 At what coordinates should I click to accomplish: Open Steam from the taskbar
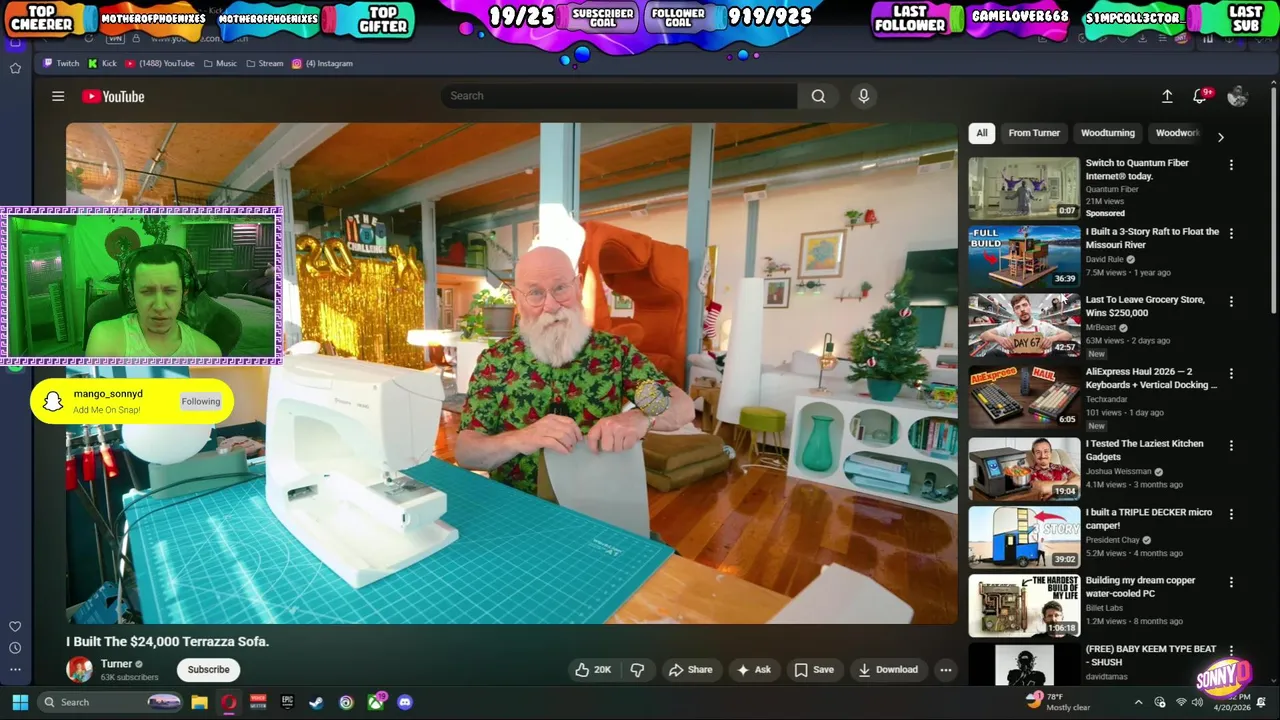click(x=316, y=702)
